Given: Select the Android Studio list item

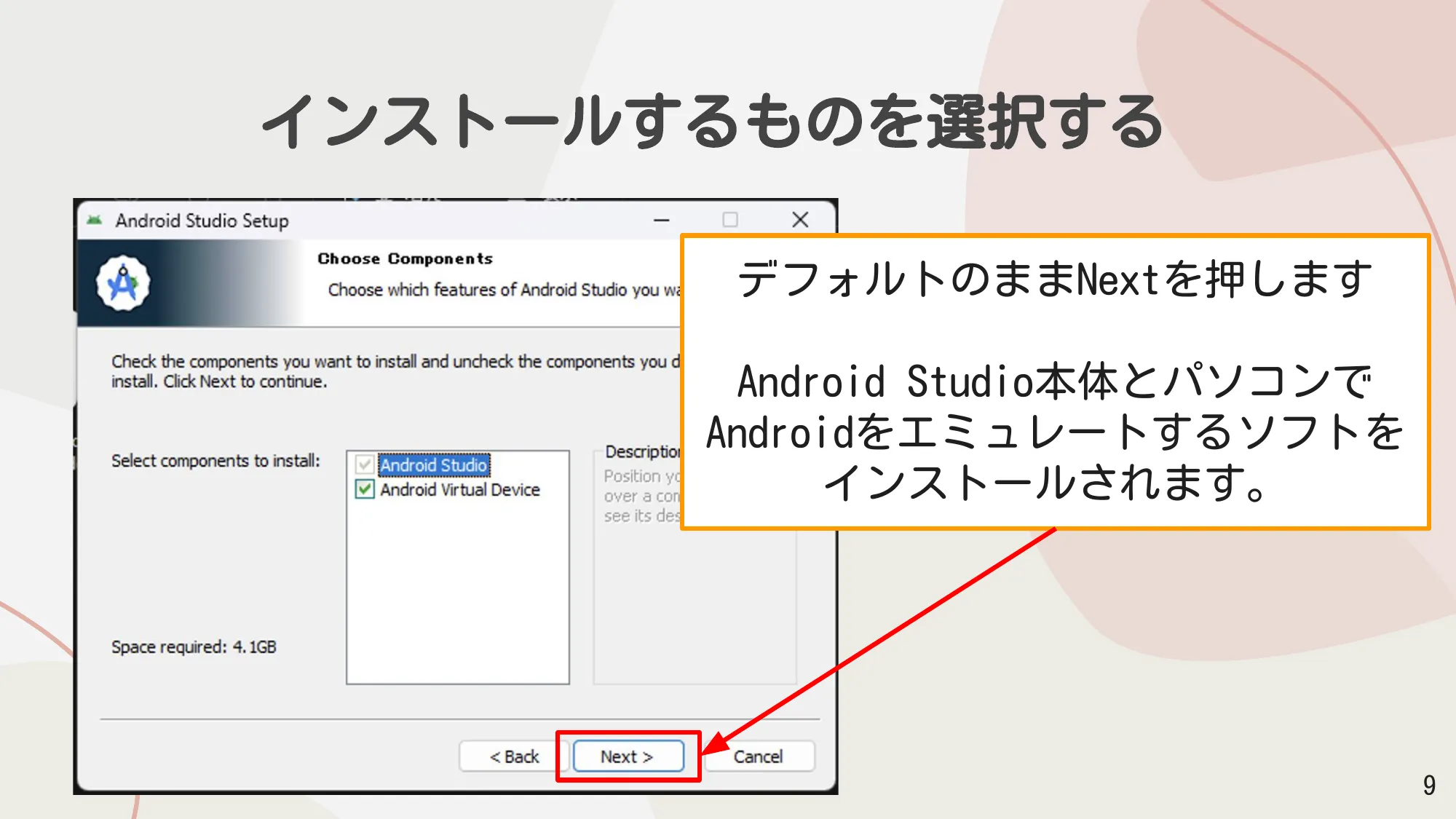Looking at the screenshot, I should click(x=434, y=464).
